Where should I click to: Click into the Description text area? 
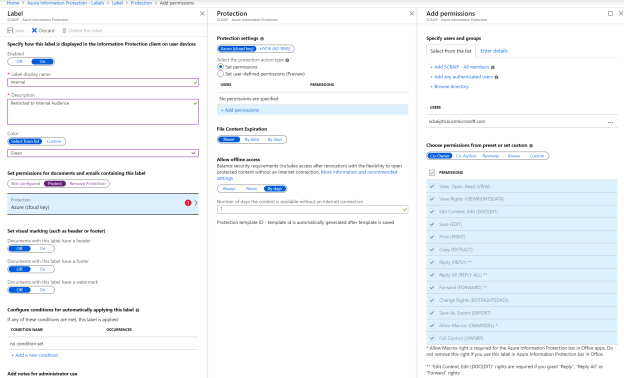click(x=103, y=112)
